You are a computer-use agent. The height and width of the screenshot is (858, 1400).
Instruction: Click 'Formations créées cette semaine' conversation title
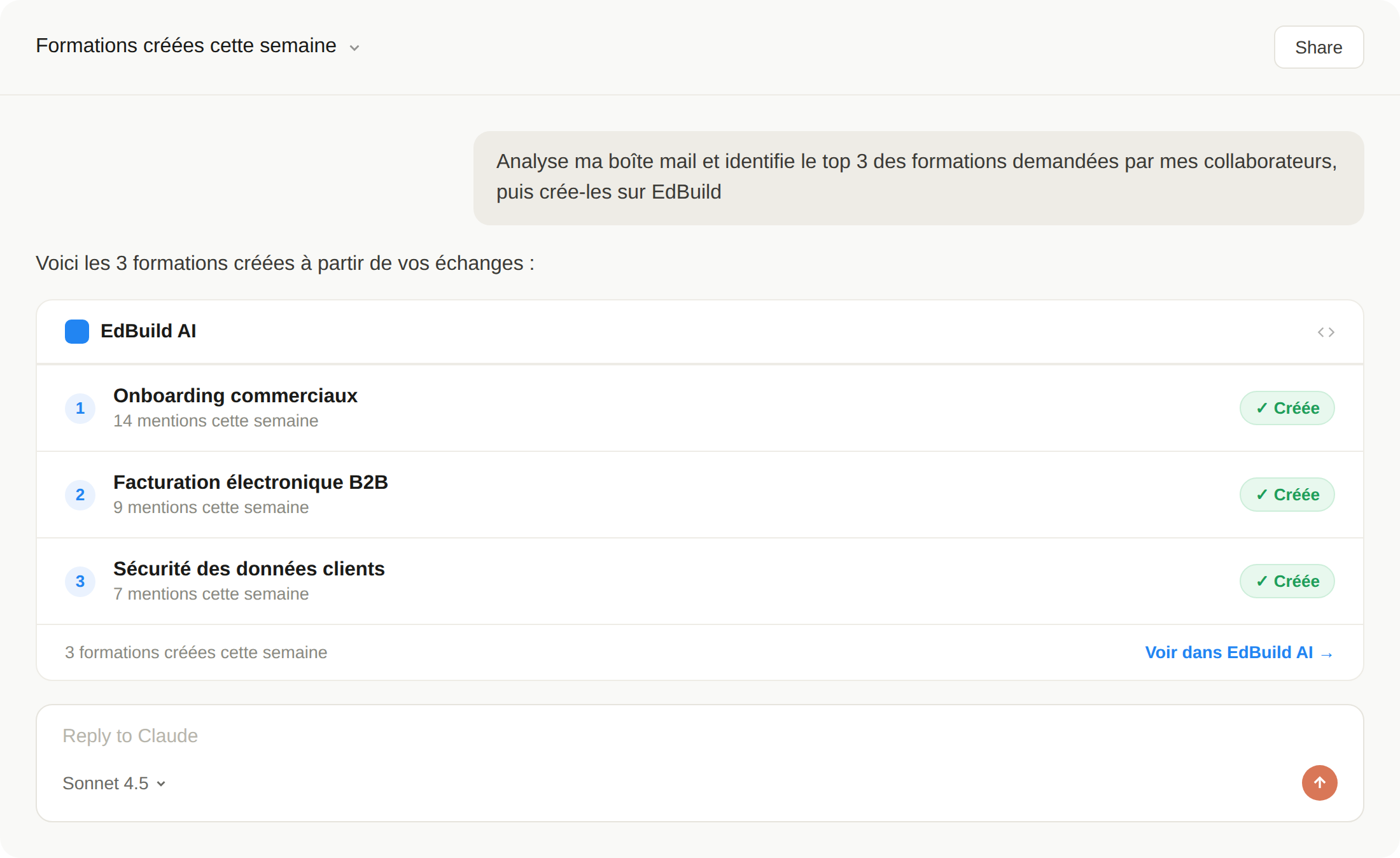(186, 46)
